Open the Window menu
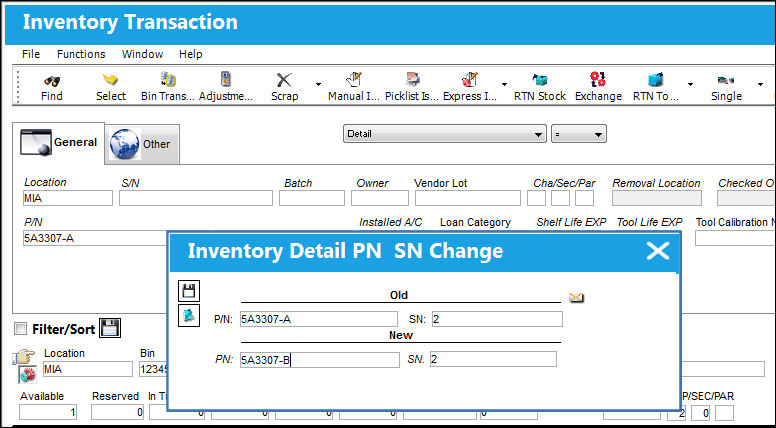Viewport: 776px width, 428px height. pyautogui.click(x=143, y=54)
